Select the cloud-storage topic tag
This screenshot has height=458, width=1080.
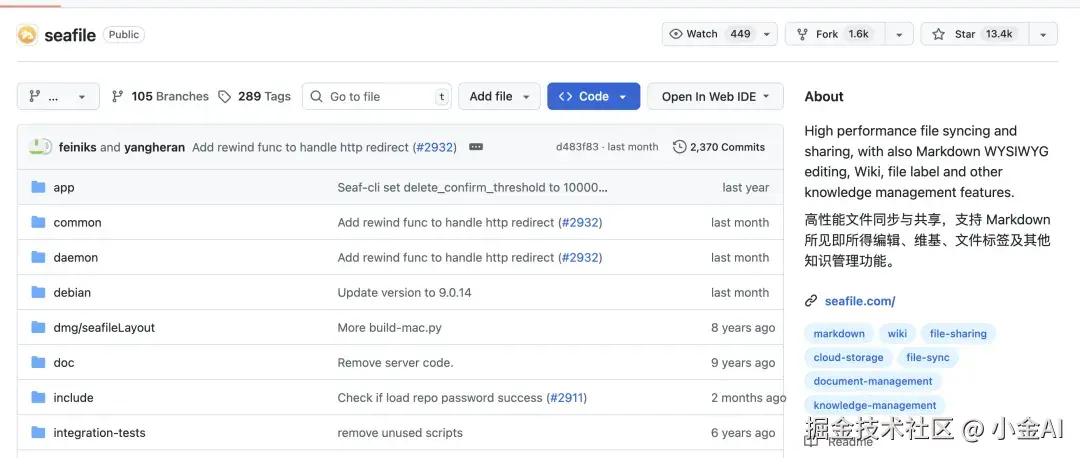tap(849, 357)
